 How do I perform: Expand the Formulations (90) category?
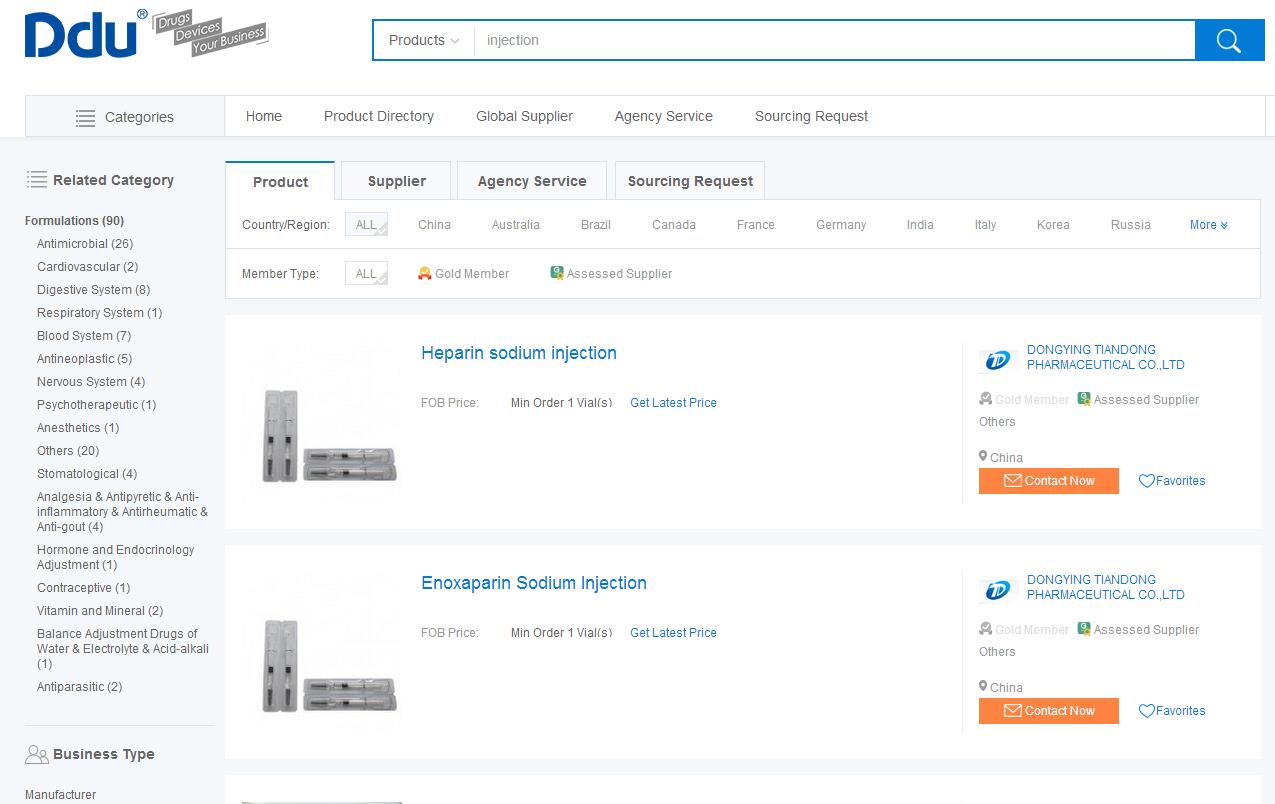74,221
